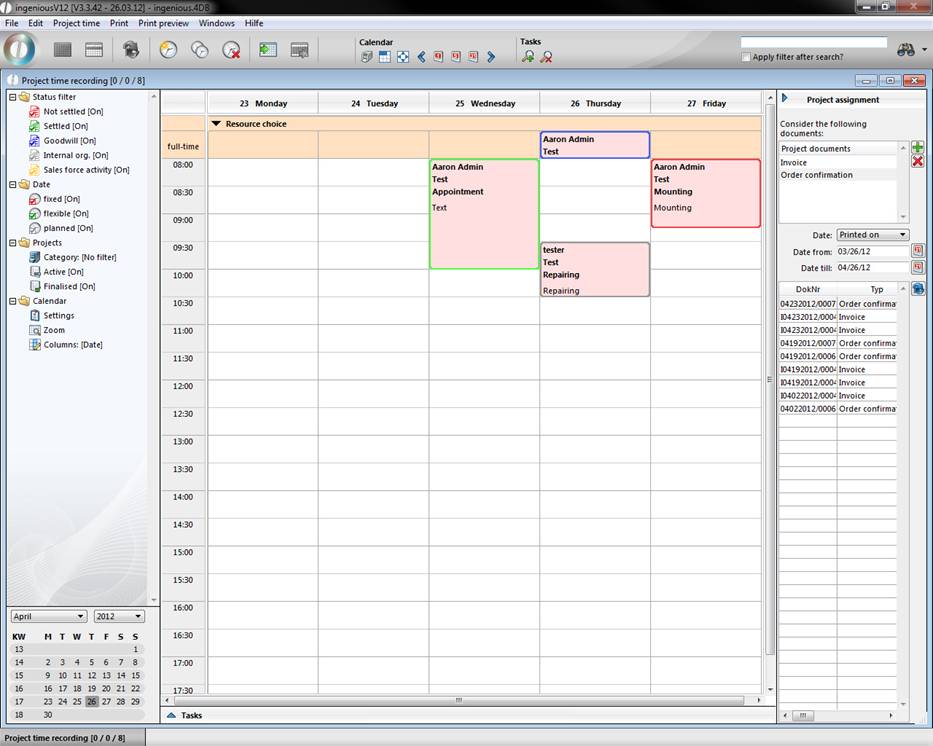933x746 pixels.
Task: Open the April month dropdown
Action: click(48, 616)
